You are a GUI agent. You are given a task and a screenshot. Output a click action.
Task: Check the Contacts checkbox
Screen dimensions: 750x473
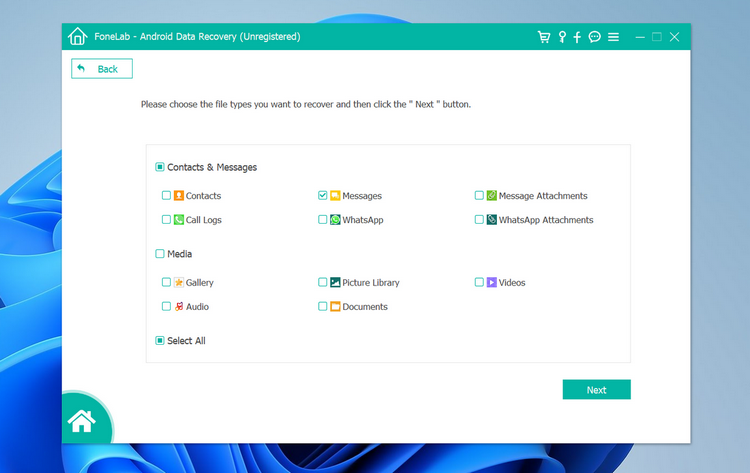(166, 195)
